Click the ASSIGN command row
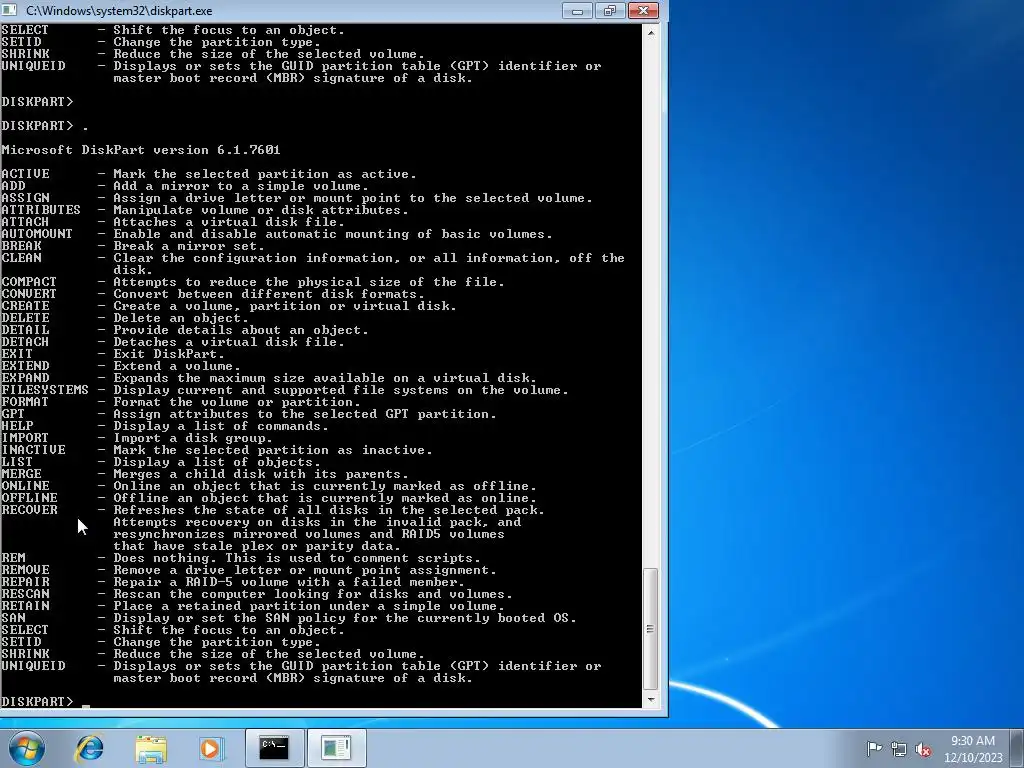Image resolution: width=1024 pixels, height=768 pixels. click(x=296, y=198)
